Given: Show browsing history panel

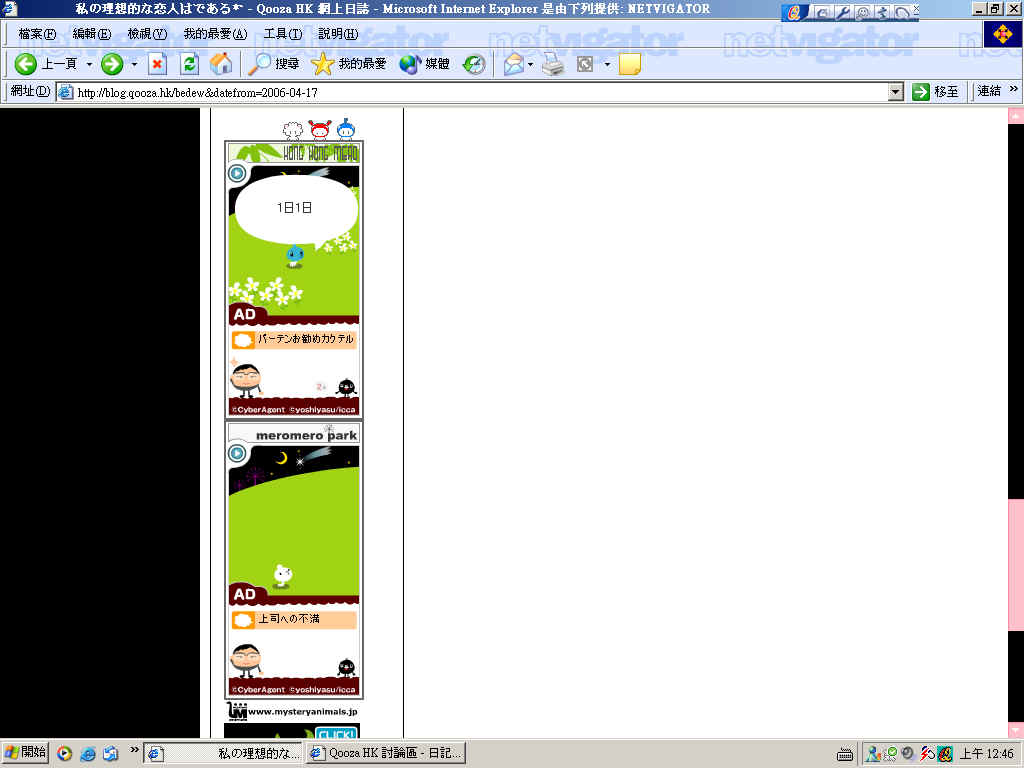Looking at the screenshot, I should click(x=474, y=64).
